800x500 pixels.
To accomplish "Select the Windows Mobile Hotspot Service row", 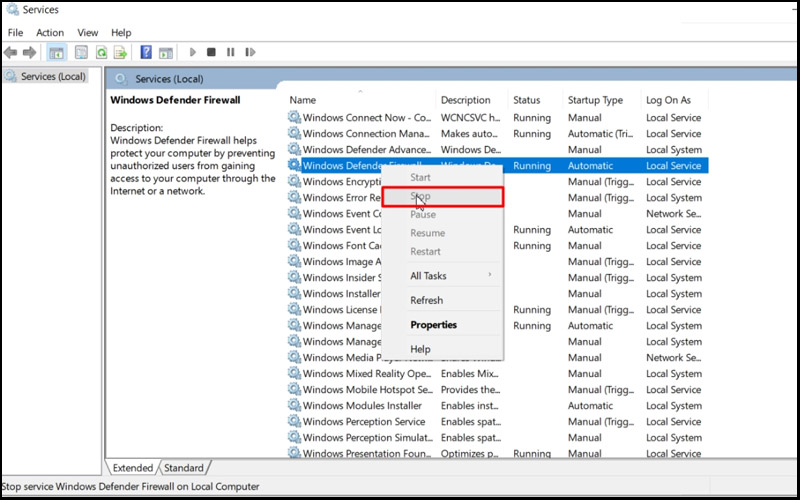I will (497, 389).
